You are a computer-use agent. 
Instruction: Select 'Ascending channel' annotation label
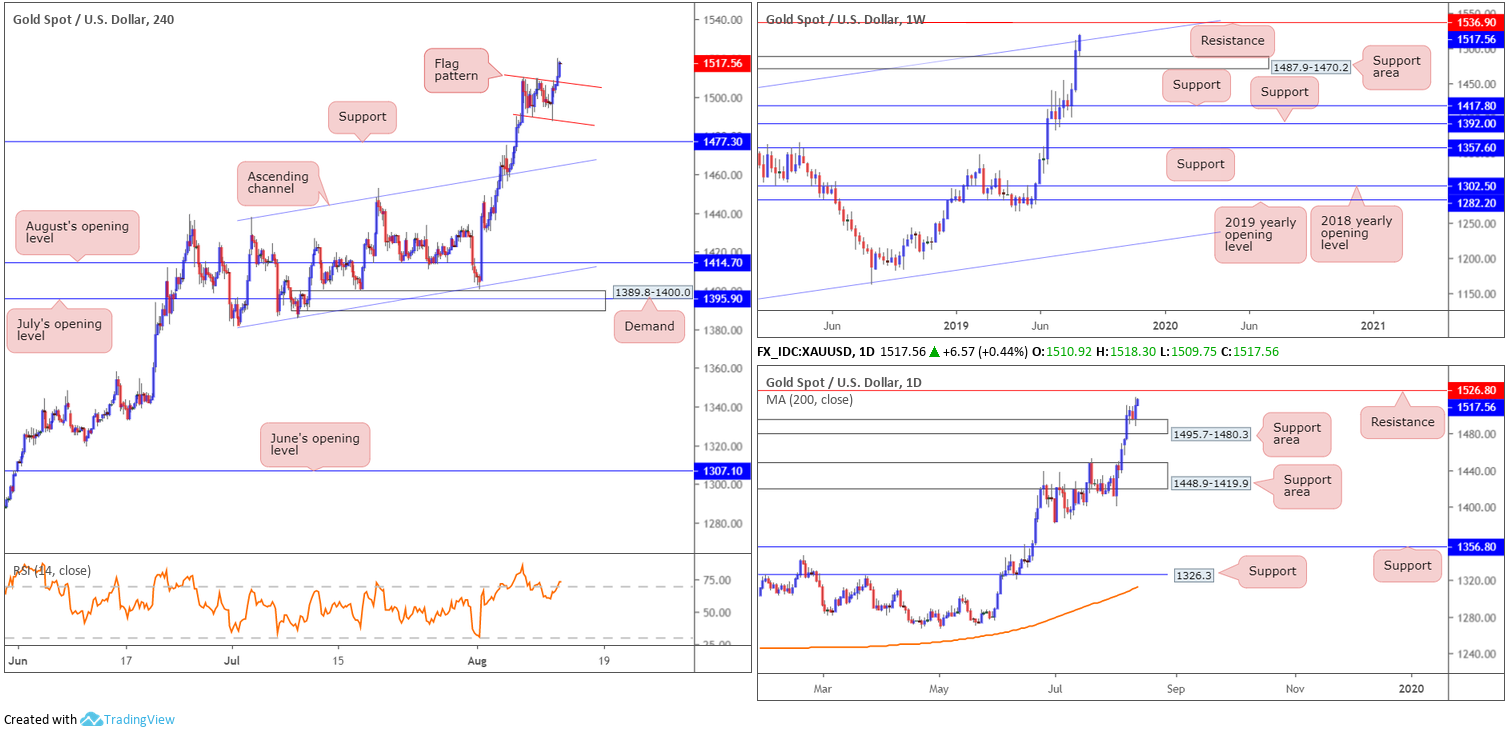277,182
